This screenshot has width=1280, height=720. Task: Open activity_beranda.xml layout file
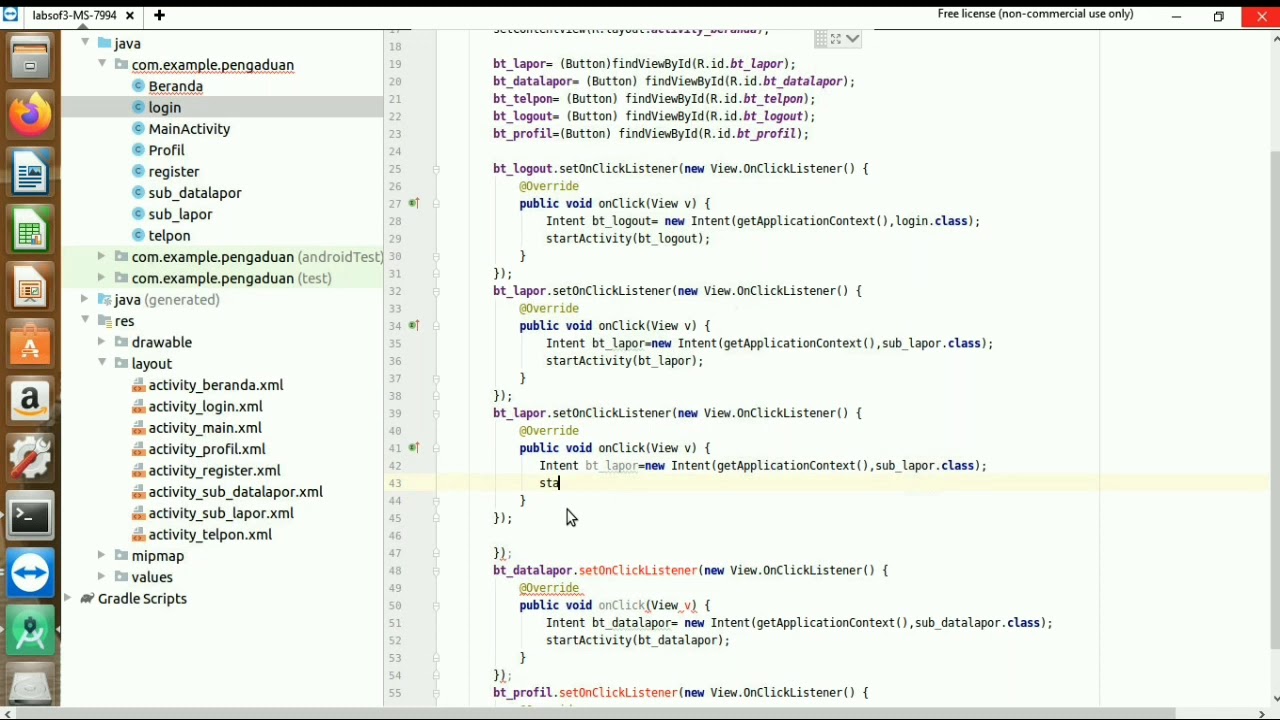[x=215, y=385]
